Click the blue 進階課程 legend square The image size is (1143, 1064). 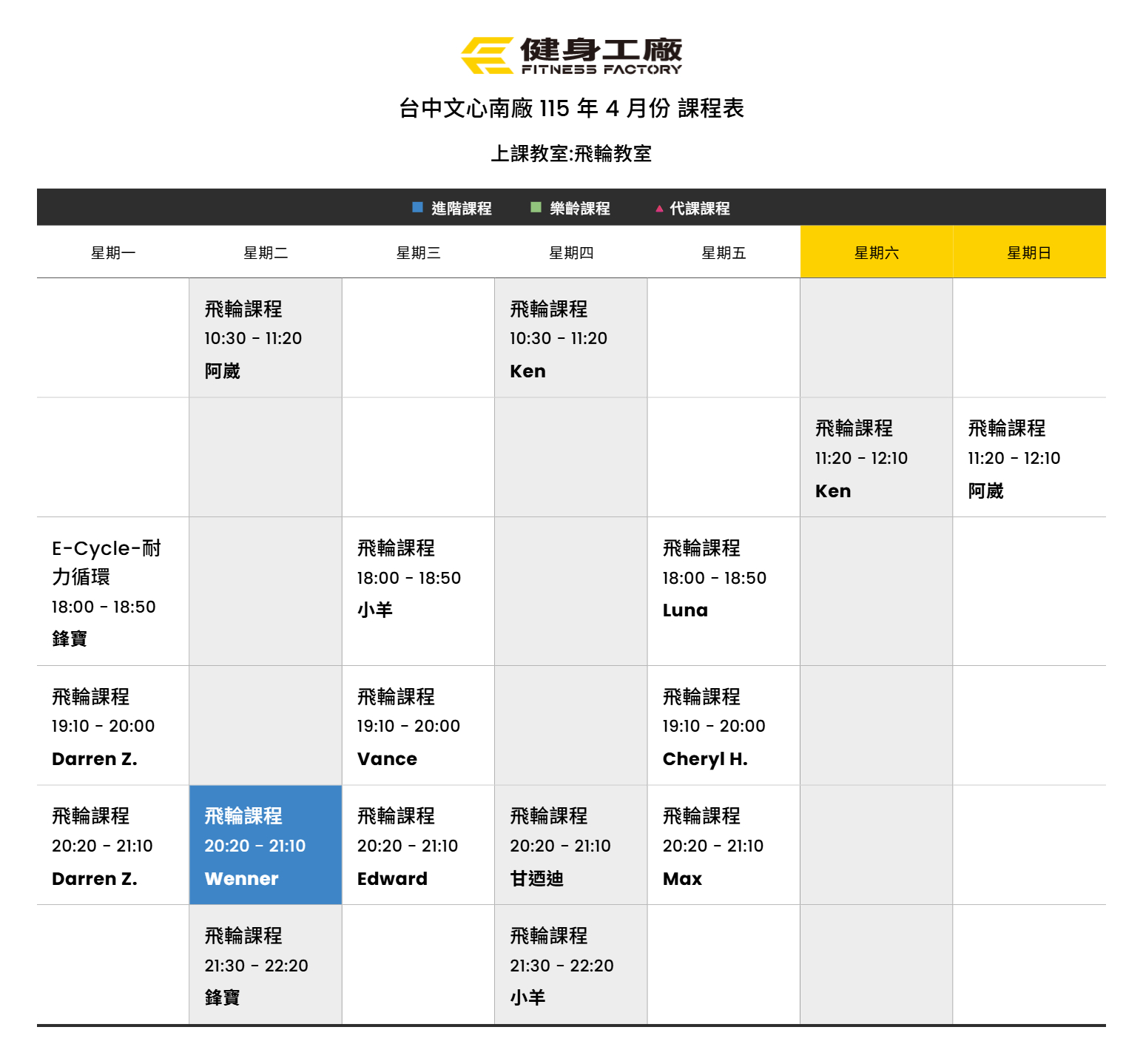coord(417,208)
